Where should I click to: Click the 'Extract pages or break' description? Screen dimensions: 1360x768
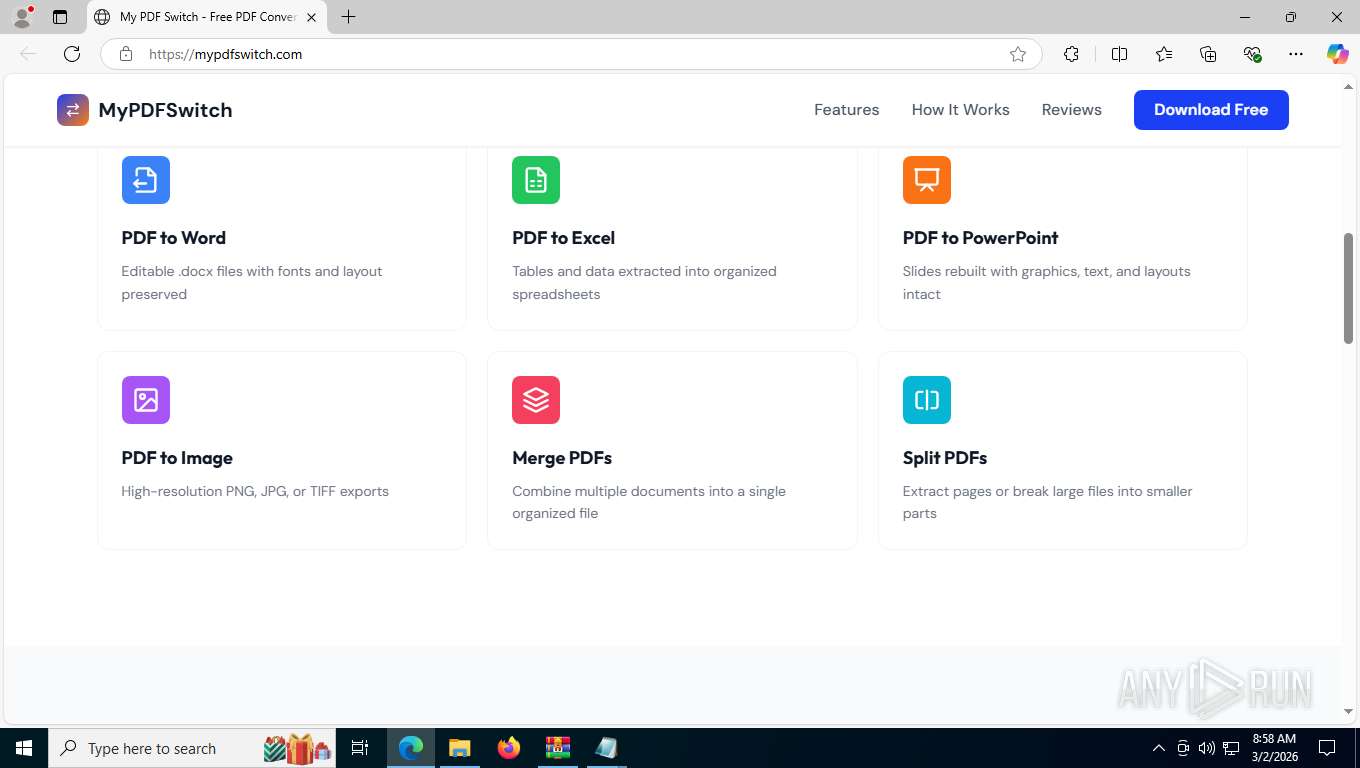click(x=1048, y=502)
